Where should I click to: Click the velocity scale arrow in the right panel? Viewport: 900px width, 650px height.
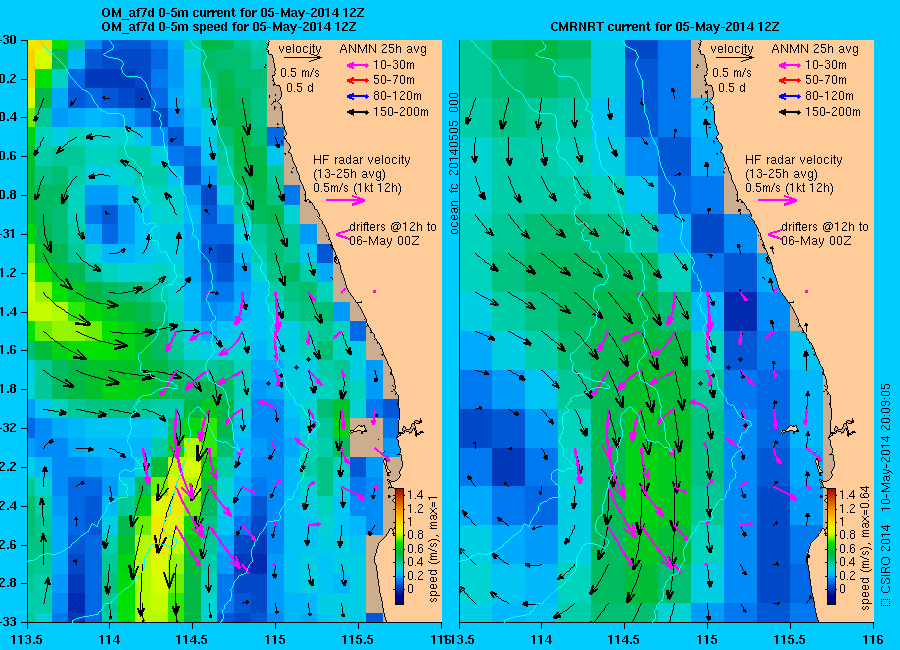(735, 58)
